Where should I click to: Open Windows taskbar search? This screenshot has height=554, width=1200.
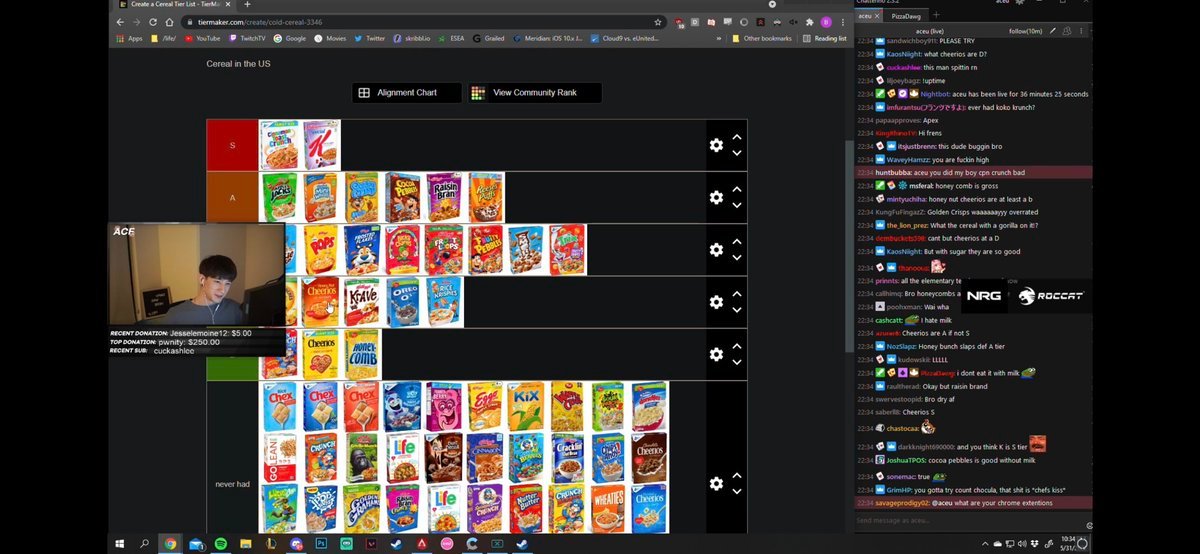pos(144,544)
